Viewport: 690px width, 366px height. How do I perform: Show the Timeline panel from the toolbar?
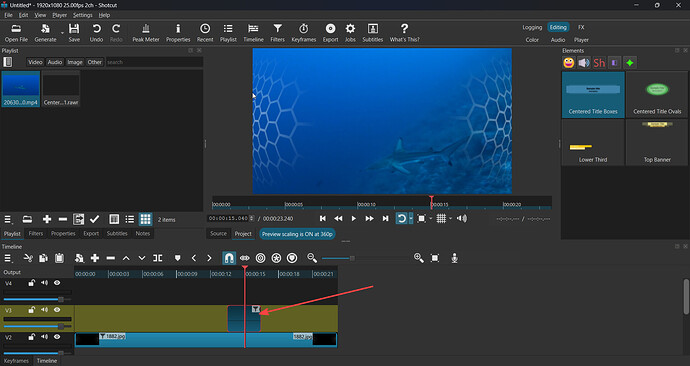pos(253,33)
